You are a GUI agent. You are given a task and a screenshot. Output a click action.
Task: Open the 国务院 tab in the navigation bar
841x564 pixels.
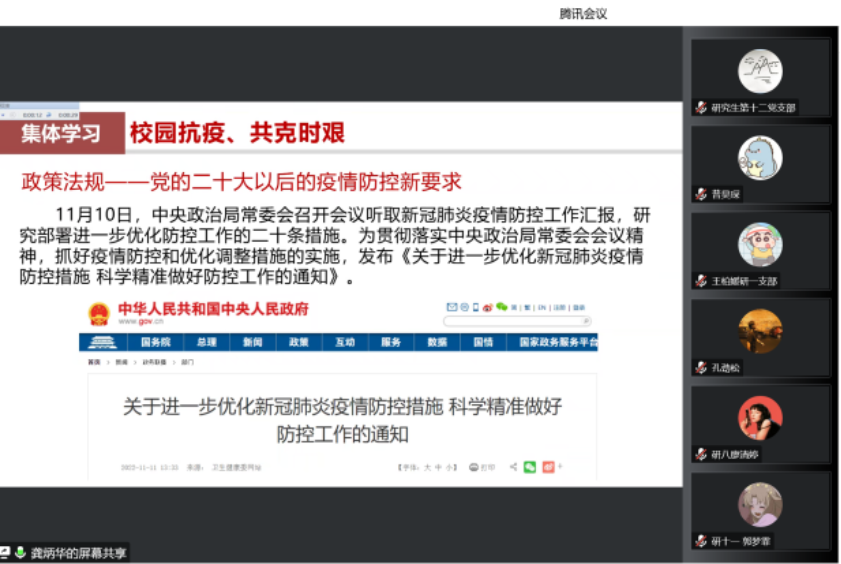[154, 343]
